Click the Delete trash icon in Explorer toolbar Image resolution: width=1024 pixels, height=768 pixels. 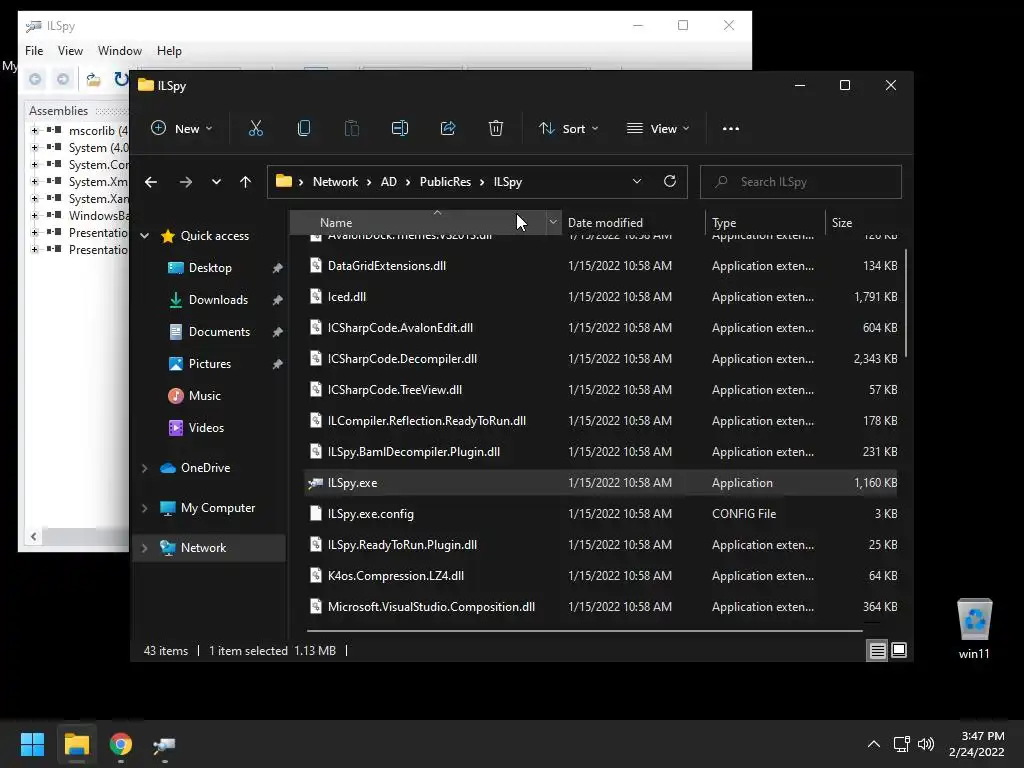point(496,129)
